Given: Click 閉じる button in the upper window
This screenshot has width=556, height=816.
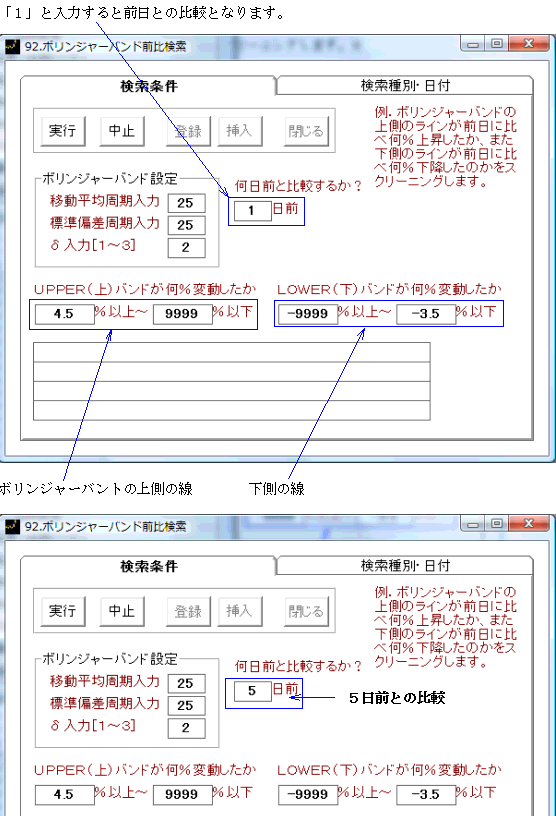Looking at the screenshot, I should point(306,131).
